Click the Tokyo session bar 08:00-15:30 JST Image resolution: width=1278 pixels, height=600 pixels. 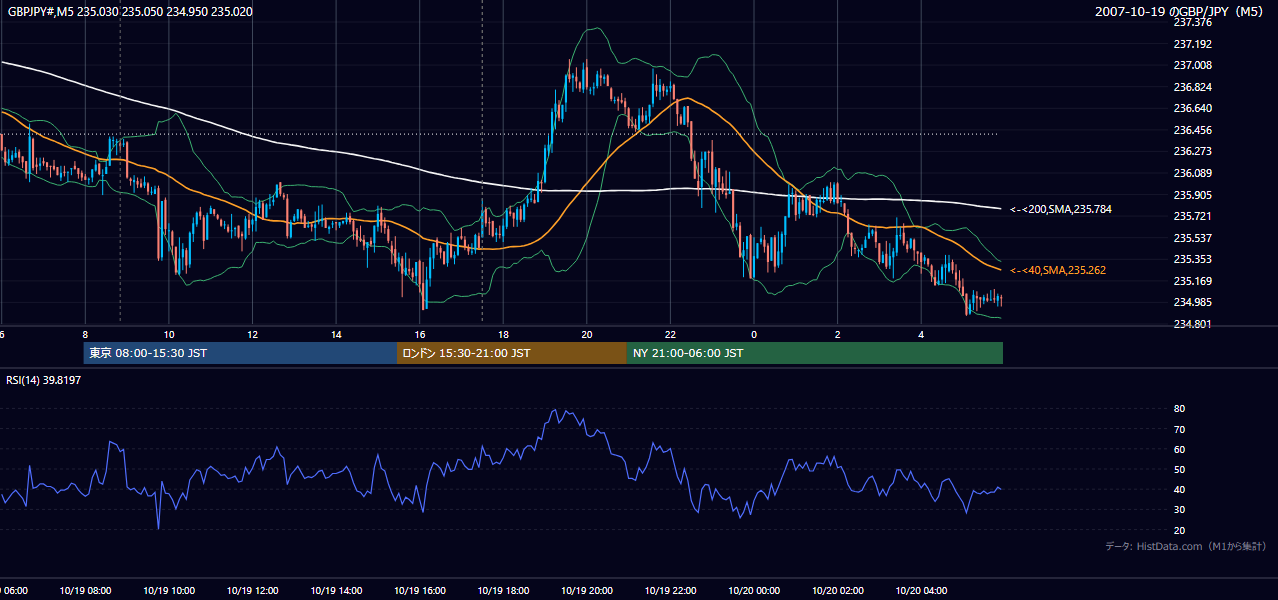tap(240, 353)
